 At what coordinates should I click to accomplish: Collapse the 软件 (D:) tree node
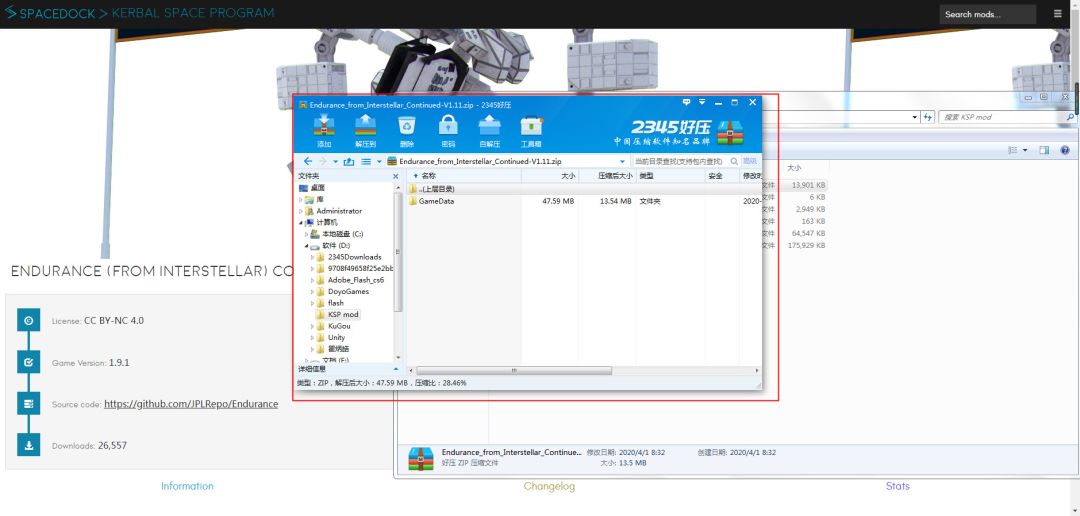[x=307, y=245]
